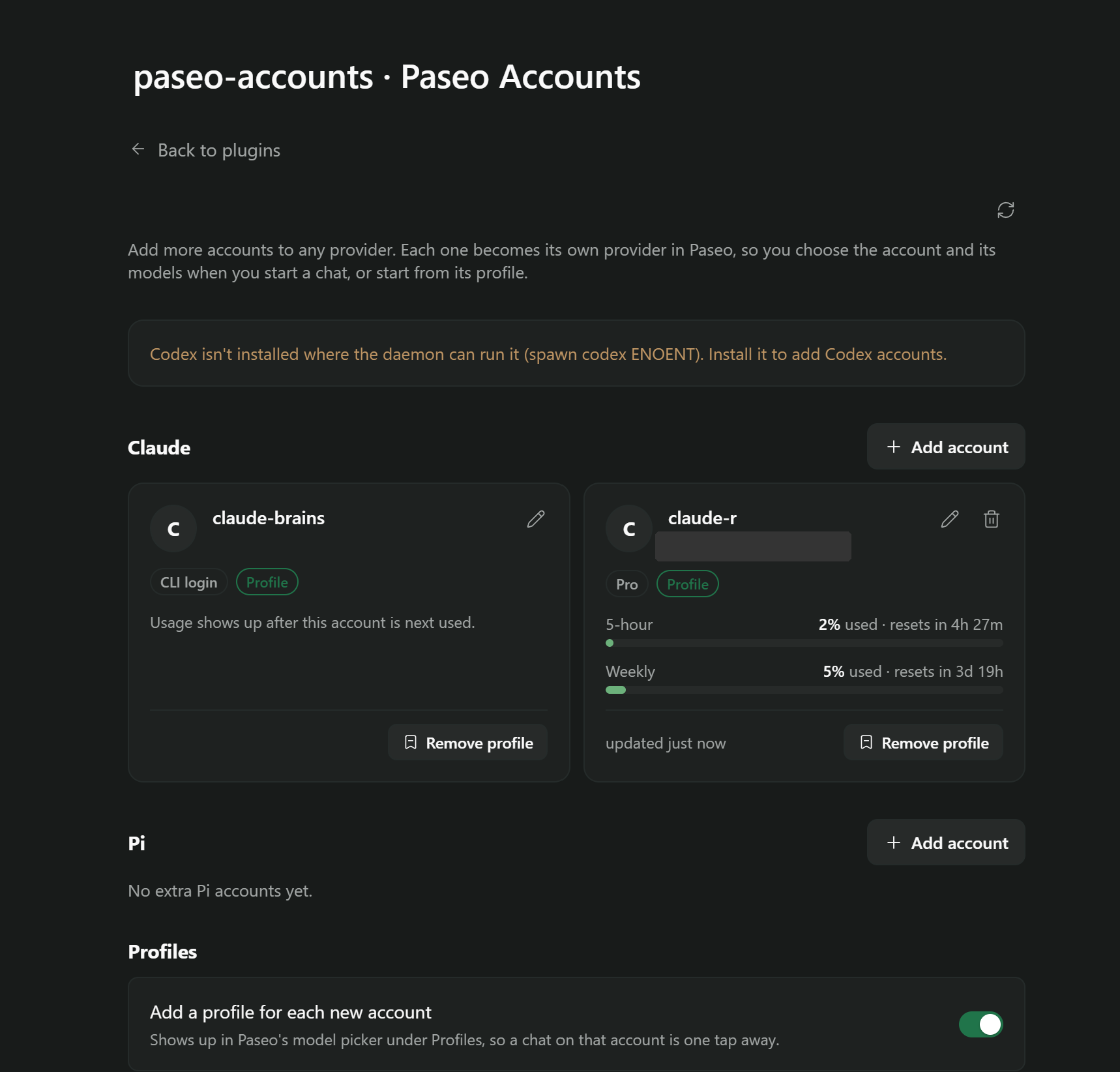Click the 'Usage shows up after this account' note

coord(312,623)
